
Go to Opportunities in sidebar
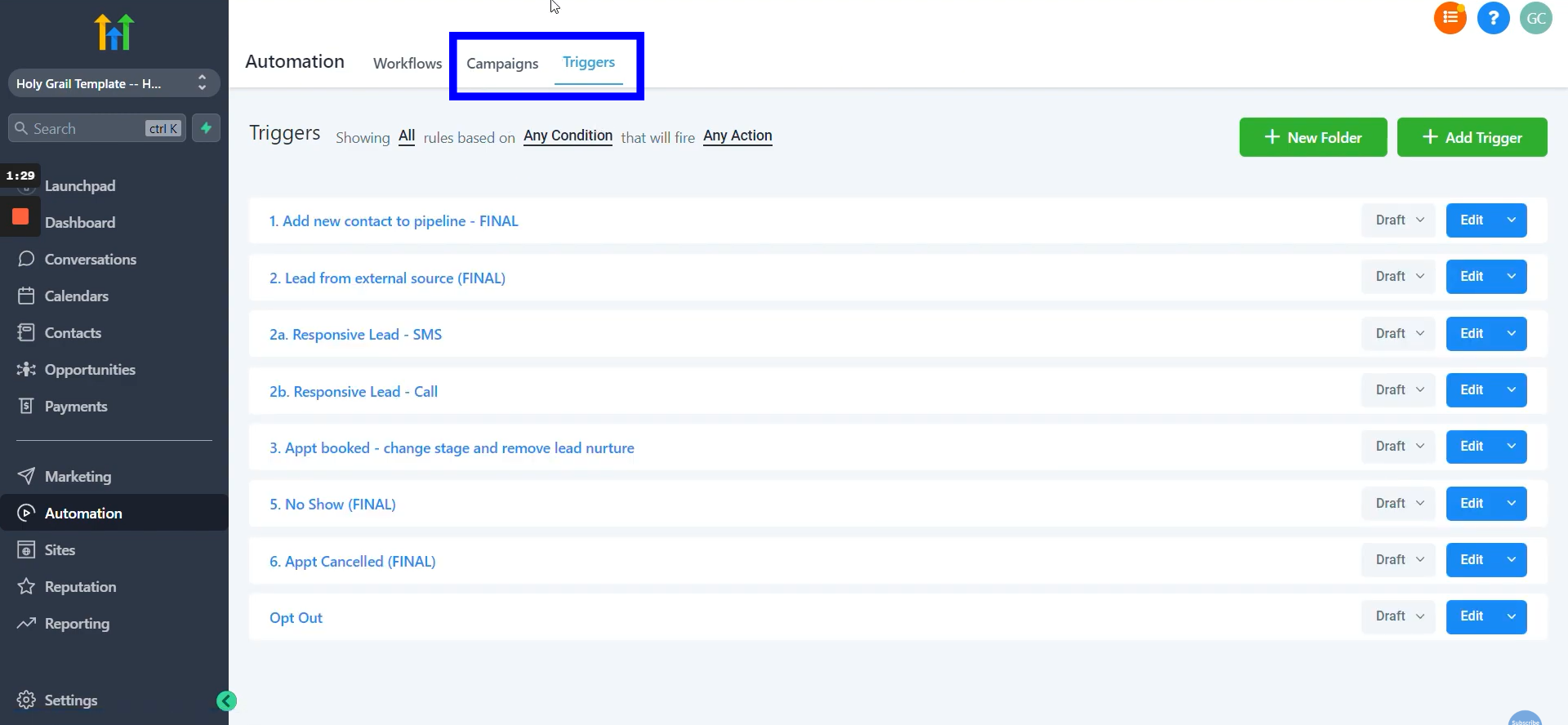point(90,370)
